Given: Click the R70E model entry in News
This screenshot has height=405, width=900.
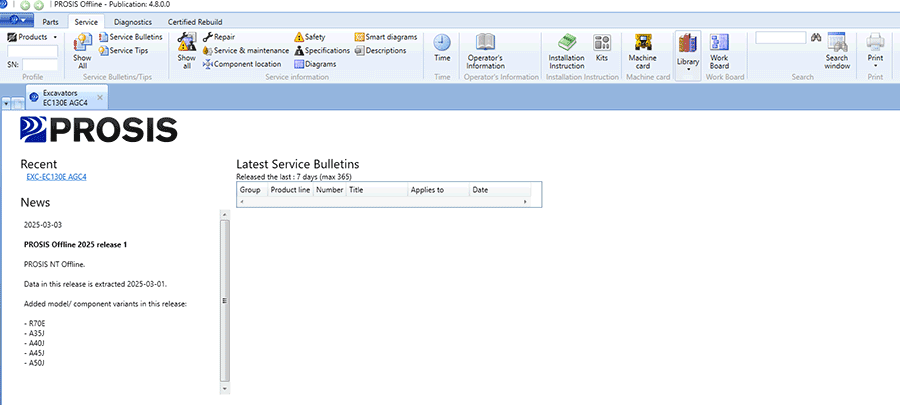Looking at the screenshot, I should [x=35, y=324].
